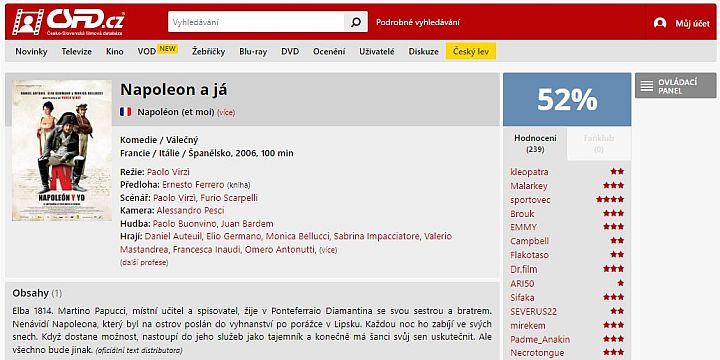
Task: Open the Žebříčky rankings menu
Action: pyautogui.click(x=208, y=51)
